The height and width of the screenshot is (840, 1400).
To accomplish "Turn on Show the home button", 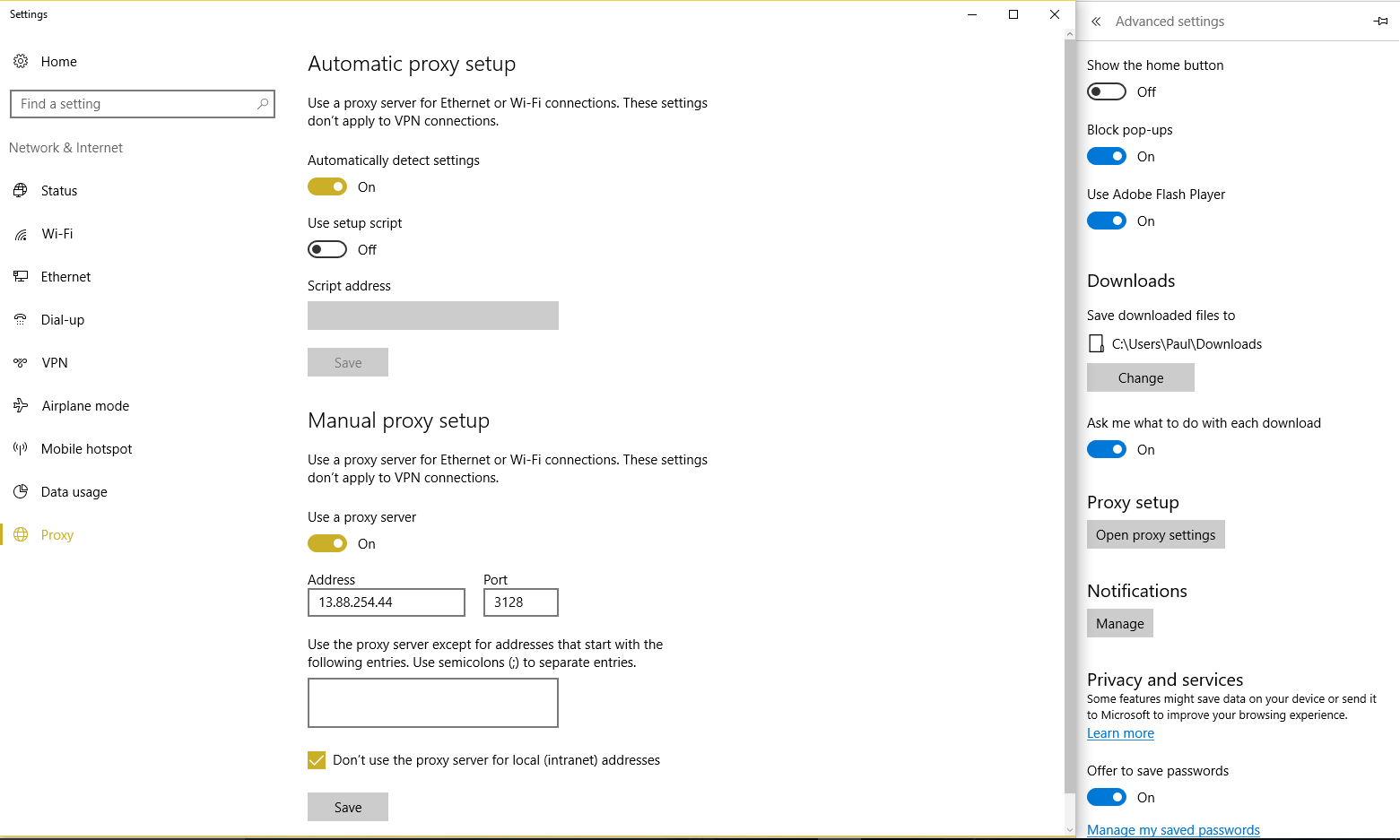I will tap(1107, 91).
